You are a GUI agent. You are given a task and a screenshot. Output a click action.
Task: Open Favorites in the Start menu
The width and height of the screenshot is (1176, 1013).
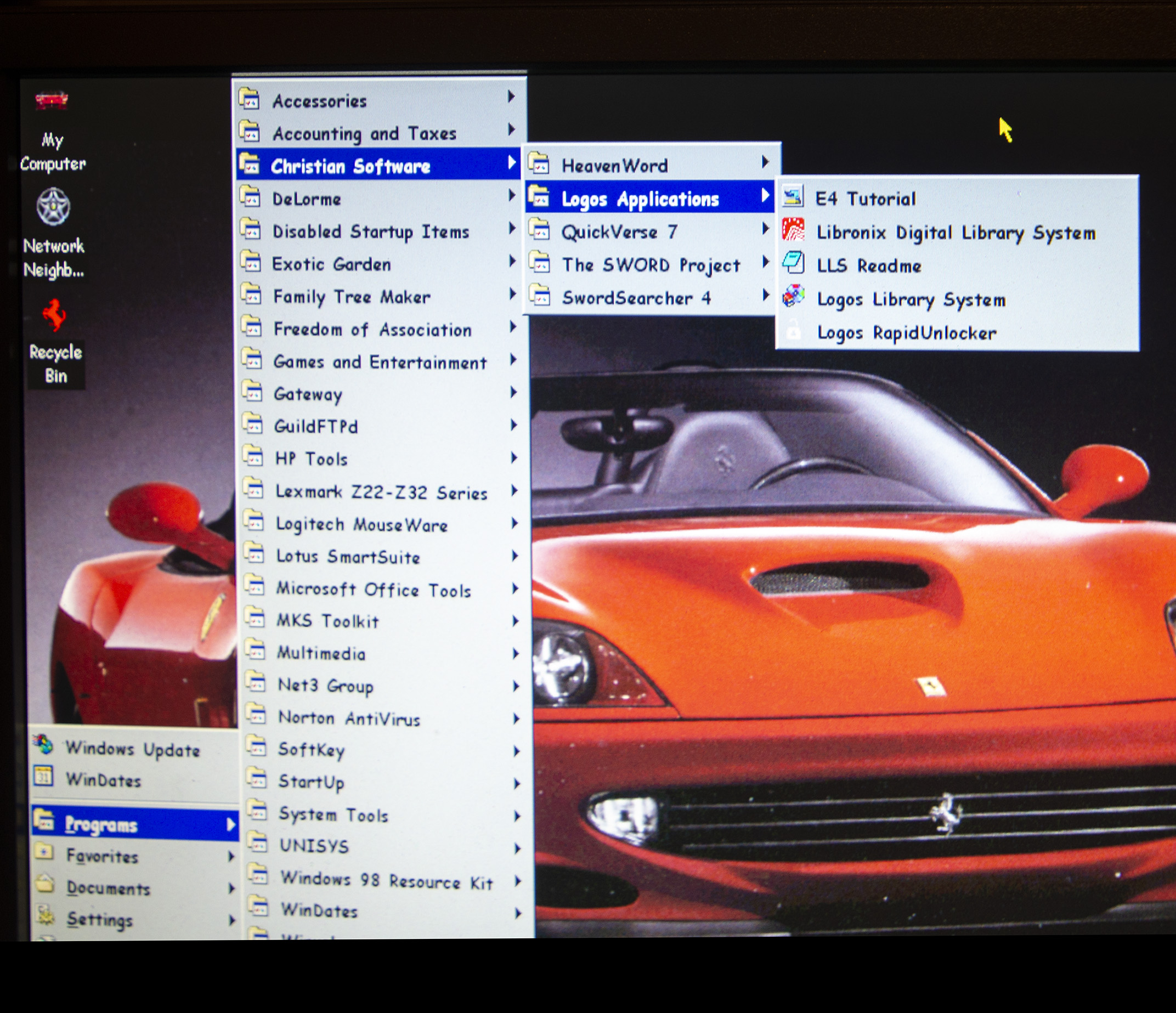pyautogui.click(x=102, y=856)
